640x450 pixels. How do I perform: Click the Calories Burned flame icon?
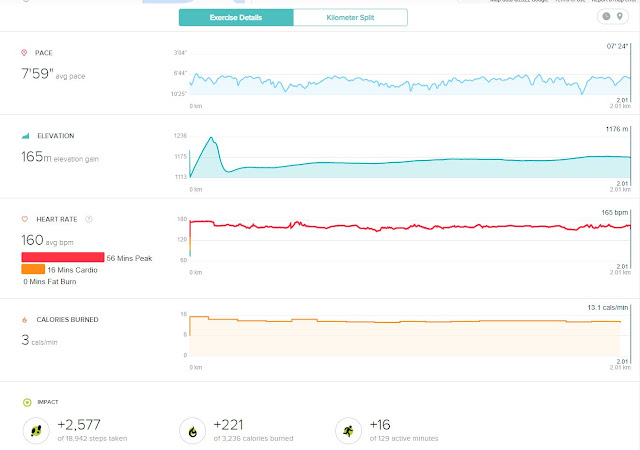(x=24, y=320)
